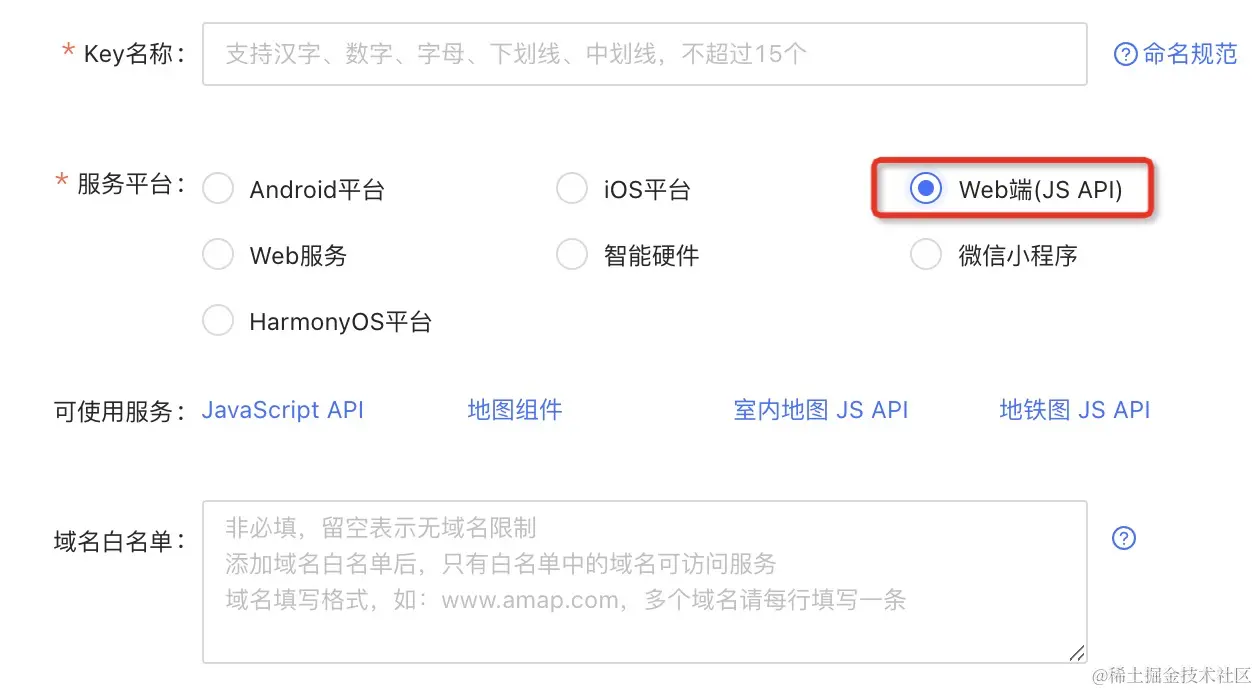Click the help icon next to 域名白名单

(1124, 538)
